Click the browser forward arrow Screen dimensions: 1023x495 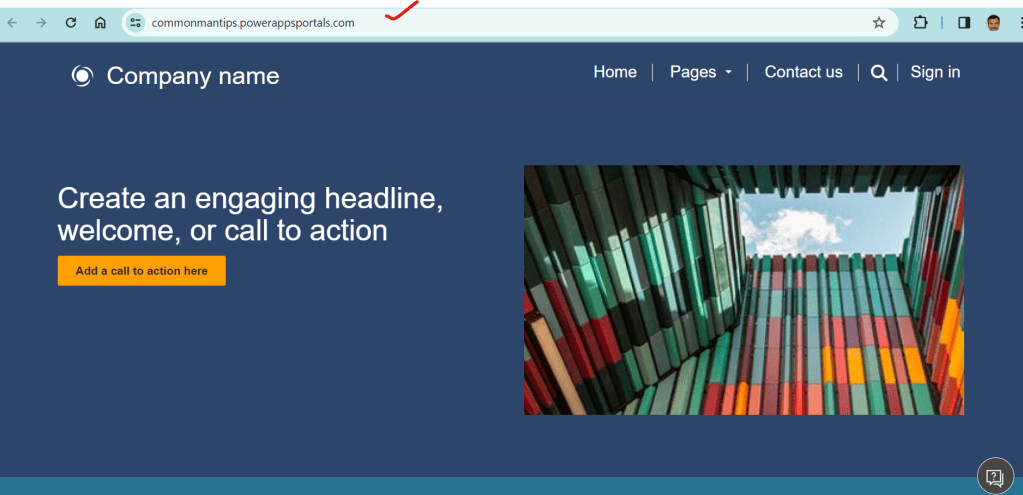tap(41, 22)
